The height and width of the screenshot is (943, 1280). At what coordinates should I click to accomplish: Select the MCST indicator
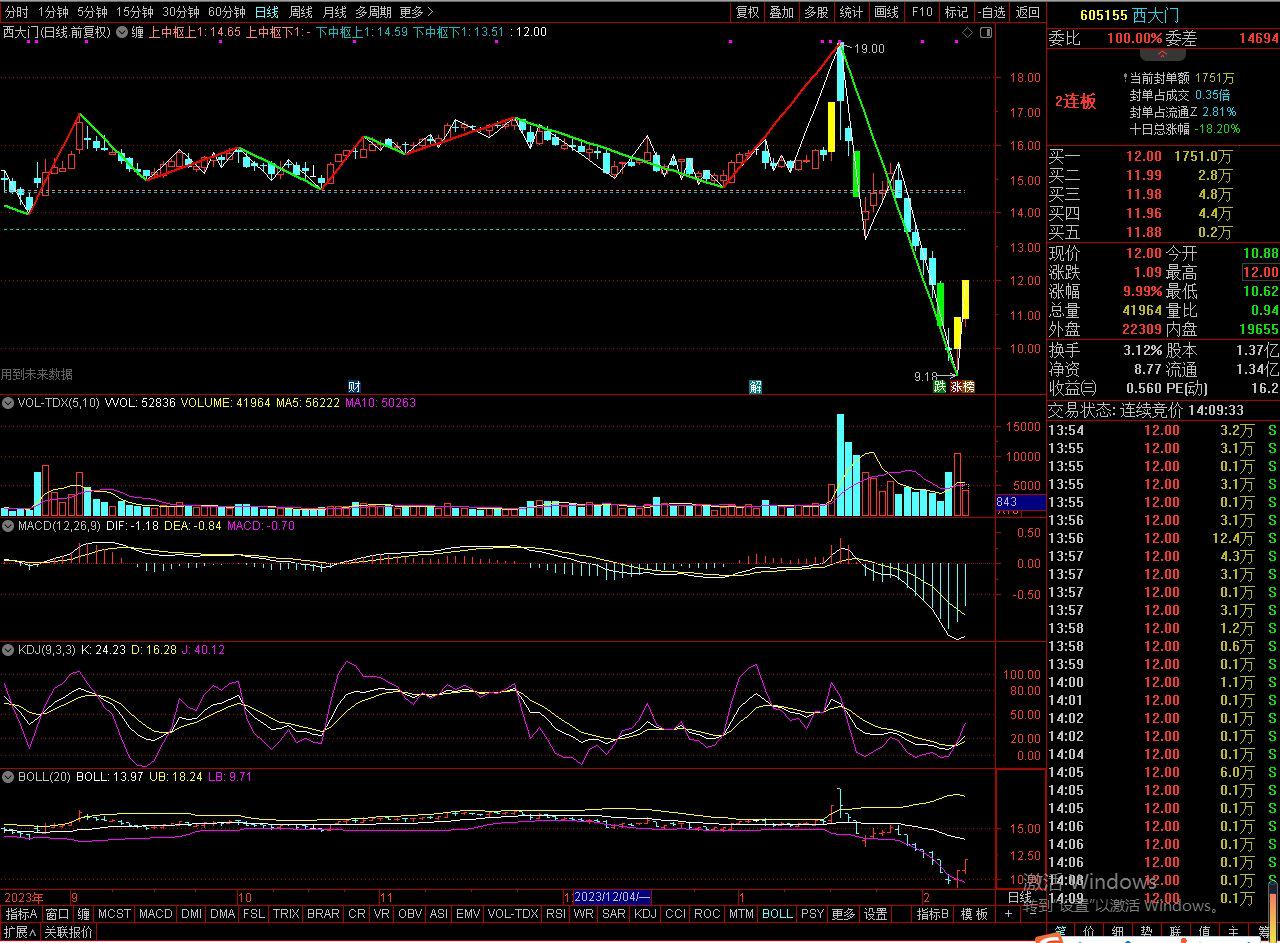pos(114,914)
